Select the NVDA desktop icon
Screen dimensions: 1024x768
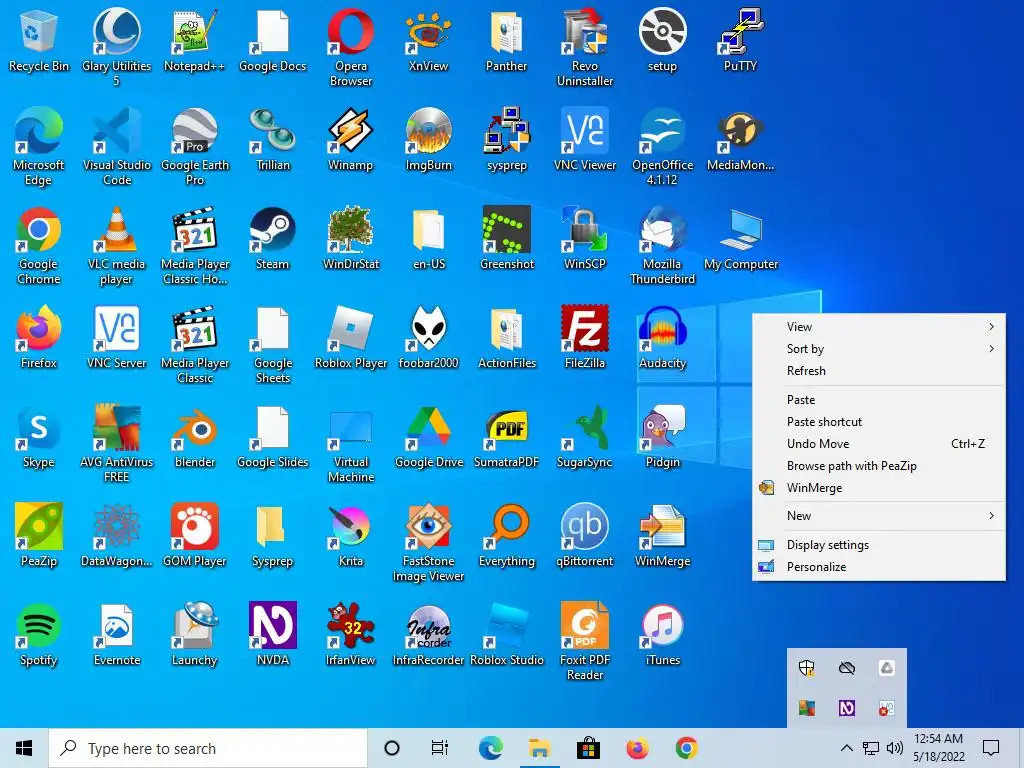coord(272,635)
